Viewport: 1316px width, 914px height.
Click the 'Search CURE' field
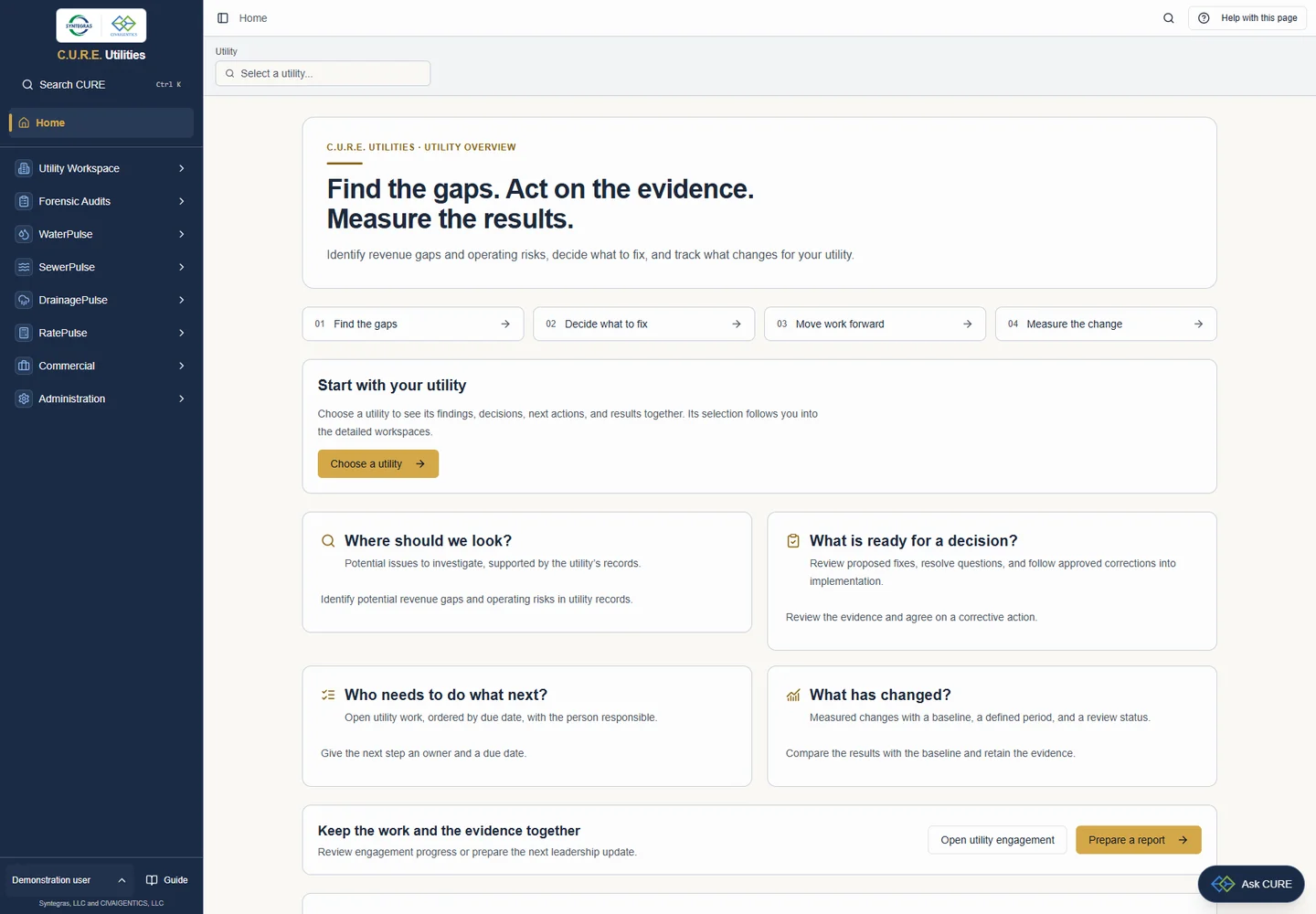tap(101, 84)
